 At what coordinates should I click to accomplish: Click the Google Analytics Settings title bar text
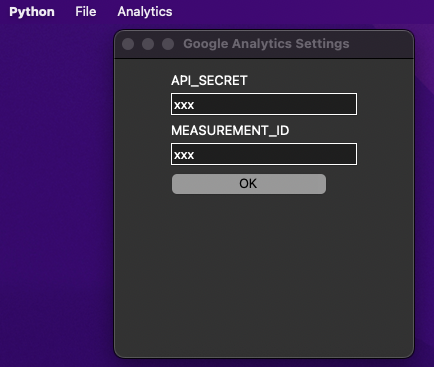(x=266, y=44)
